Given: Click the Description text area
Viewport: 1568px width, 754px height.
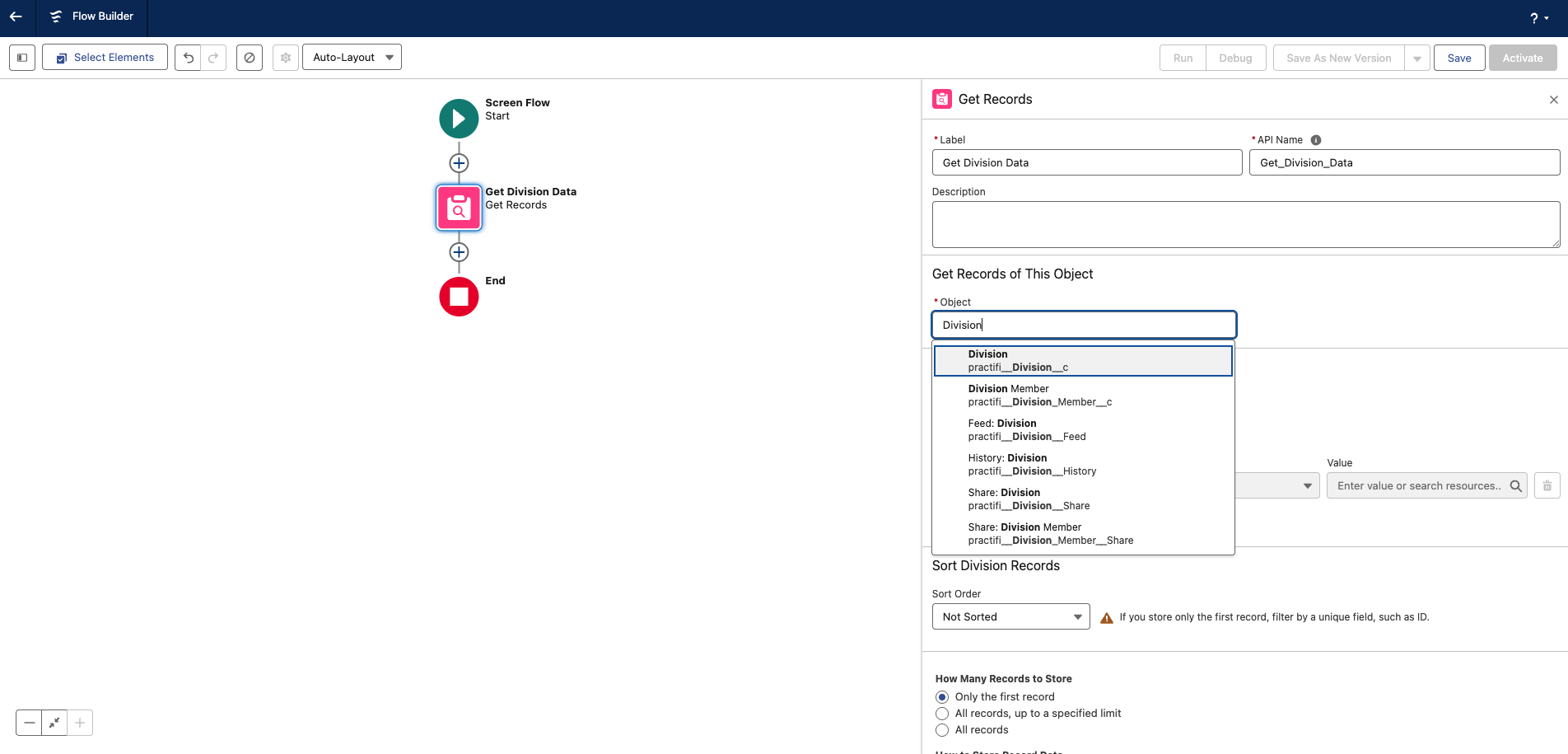Looking at the screenshot, I should [x=1245, y=224].
